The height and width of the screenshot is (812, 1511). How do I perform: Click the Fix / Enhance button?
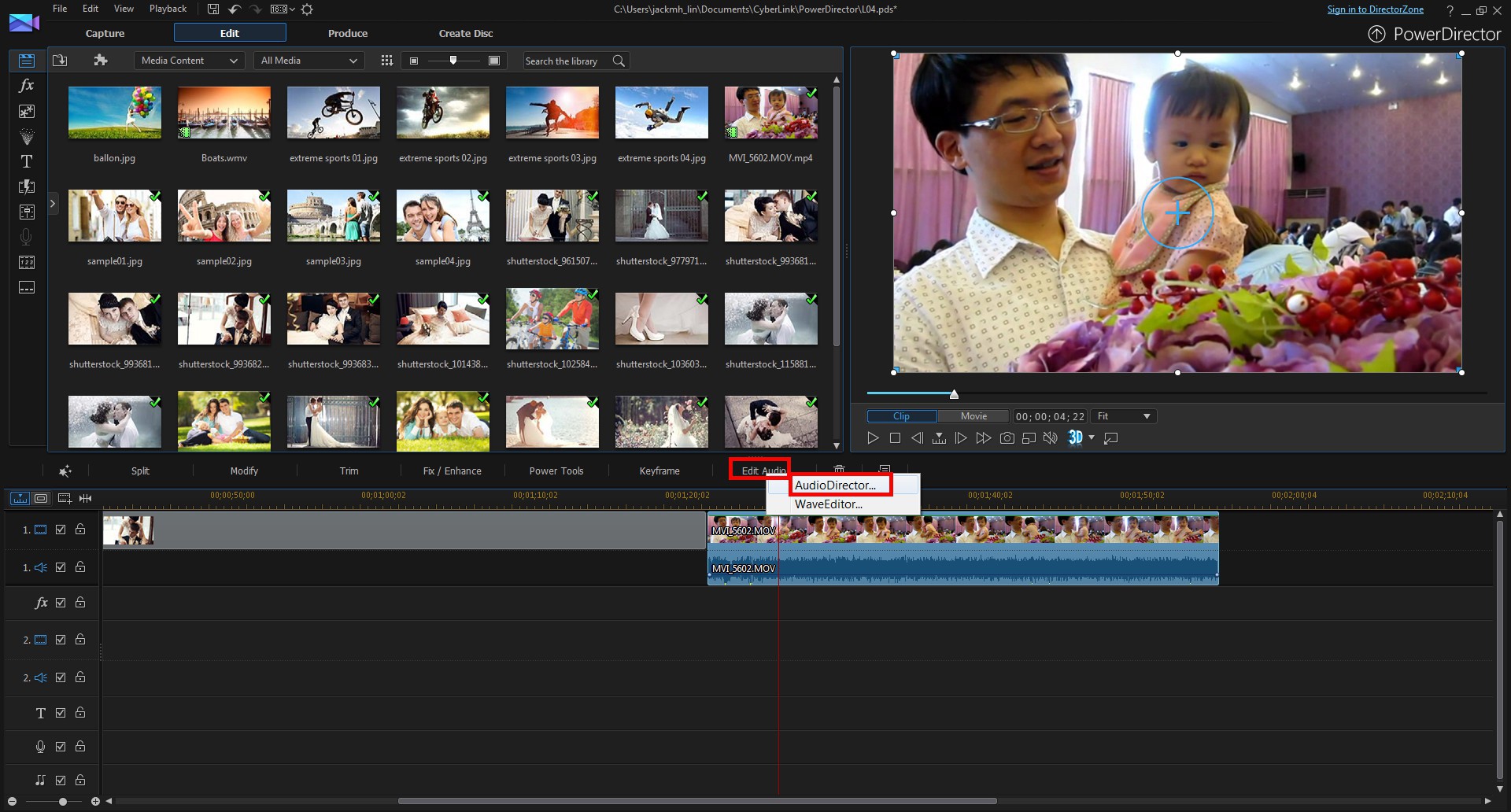point(452,471)
